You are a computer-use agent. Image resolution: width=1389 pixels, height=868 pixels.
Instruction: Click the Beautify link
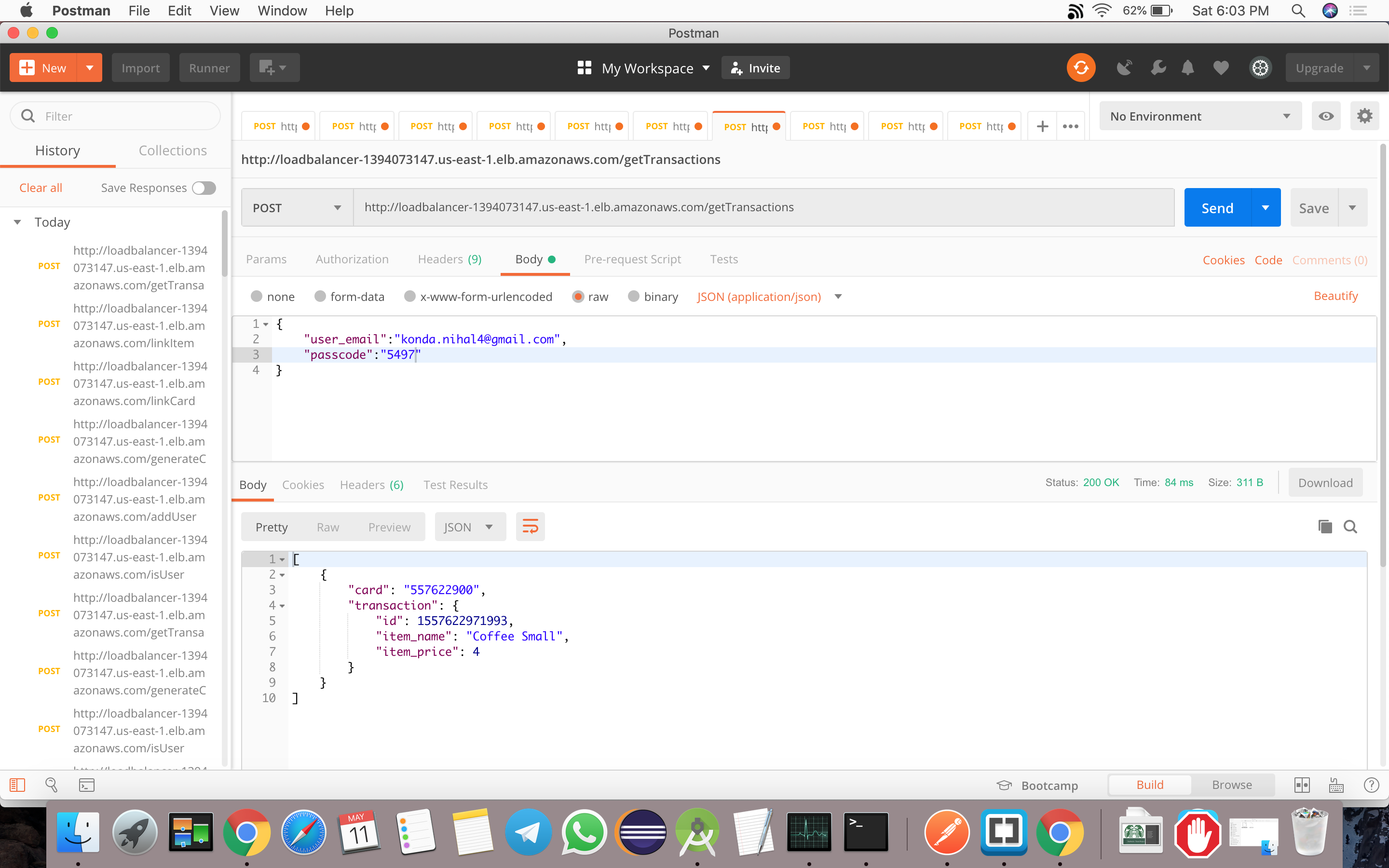(1335, 296)
